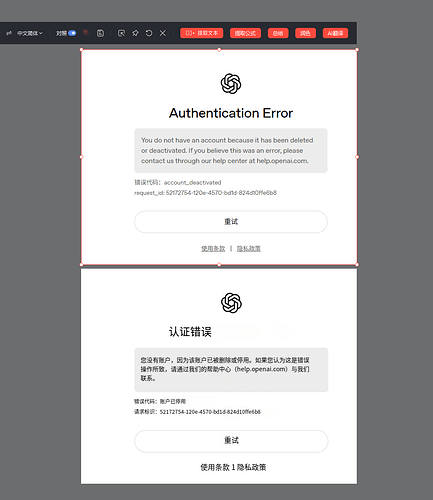Image resolution: width=433 pixels, height=500 pixels.
Task: Click error code text account_deactivated
Action: pos(192,182)
